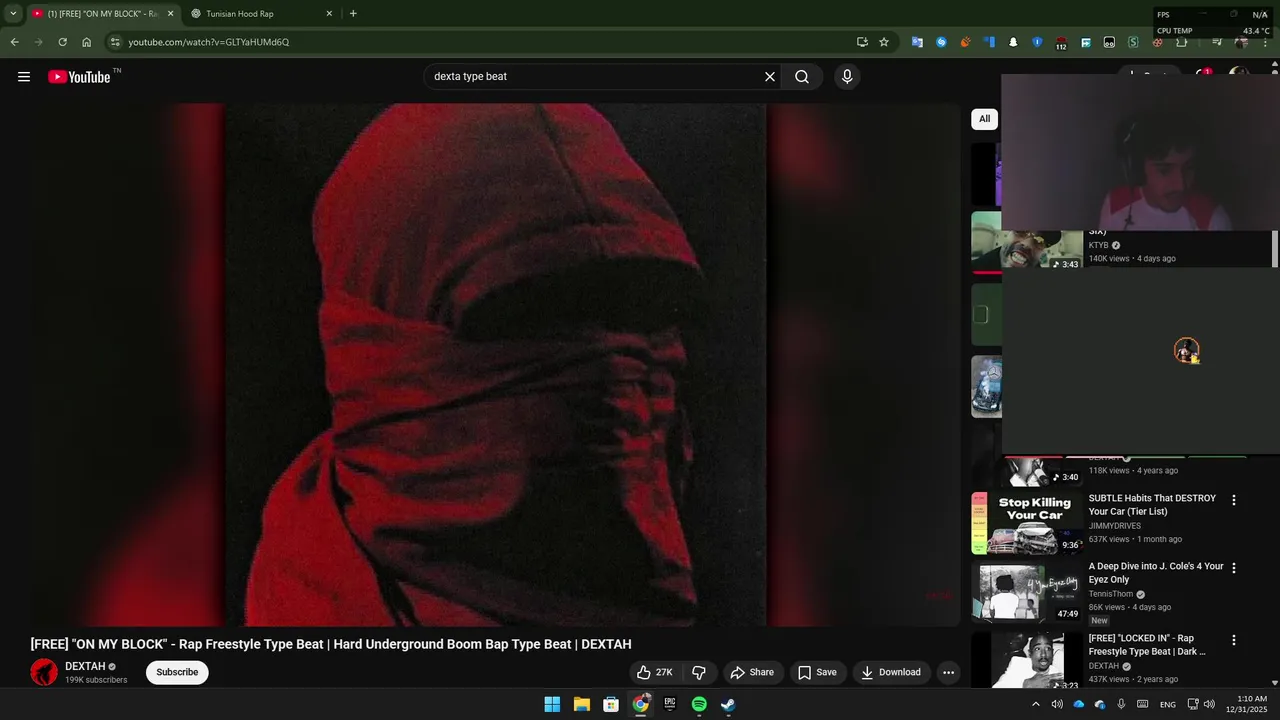Click the video player to pause
Image resolution: width=1280 pixels, height=720 pixels.
point(495,365)
